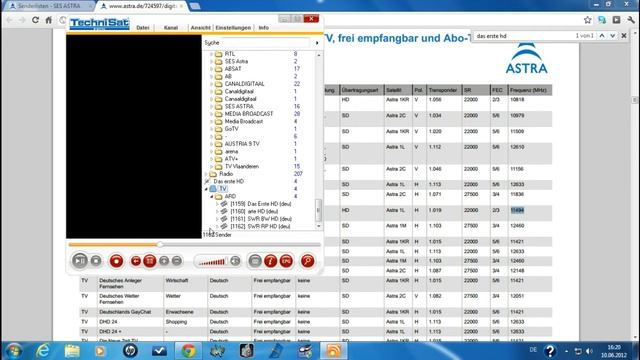Start recording with the red record button
640x360 pixels.
coord(116,261)
